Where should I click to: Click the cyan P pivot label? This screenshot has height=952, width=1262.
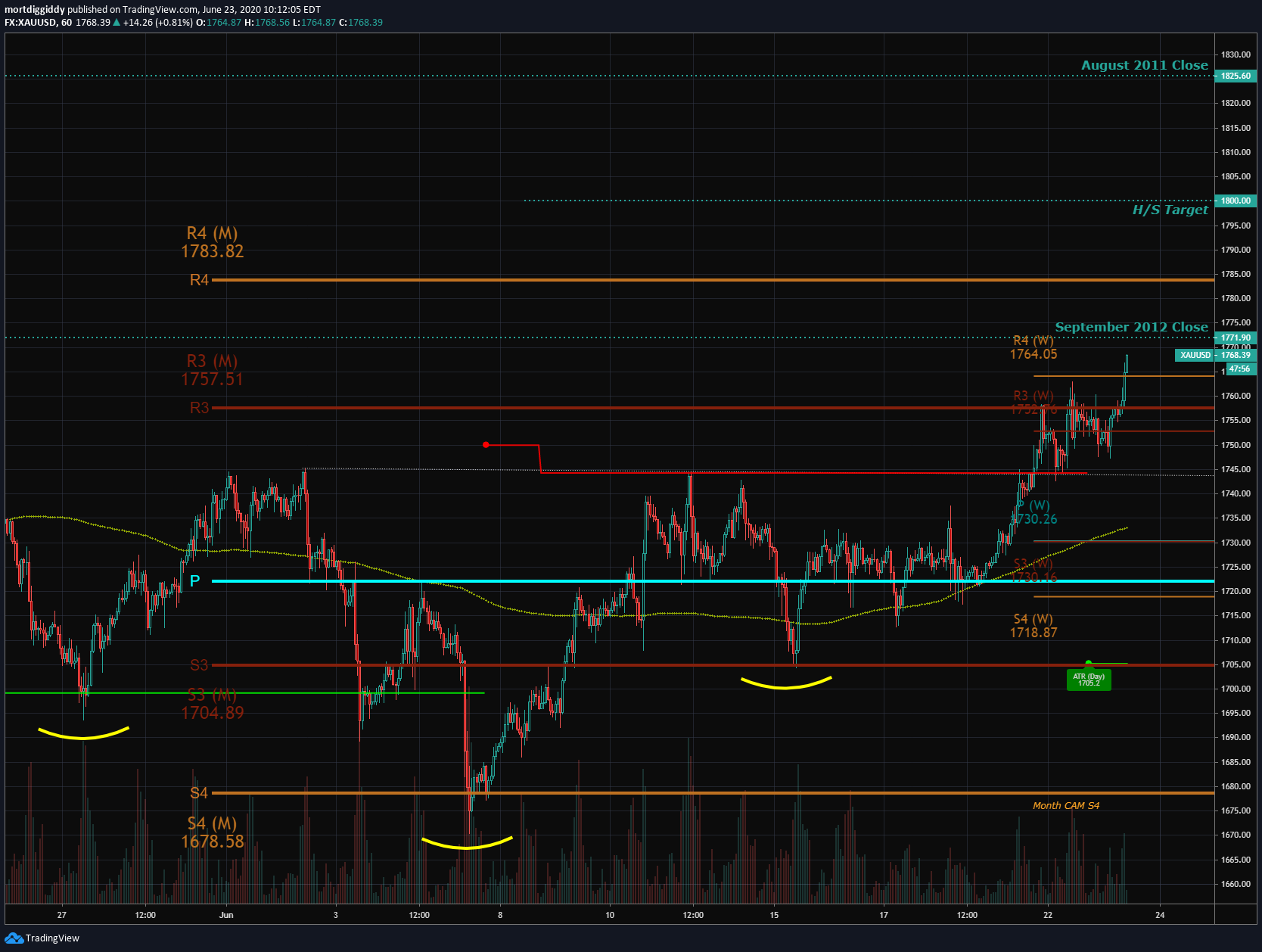[195, 581]
